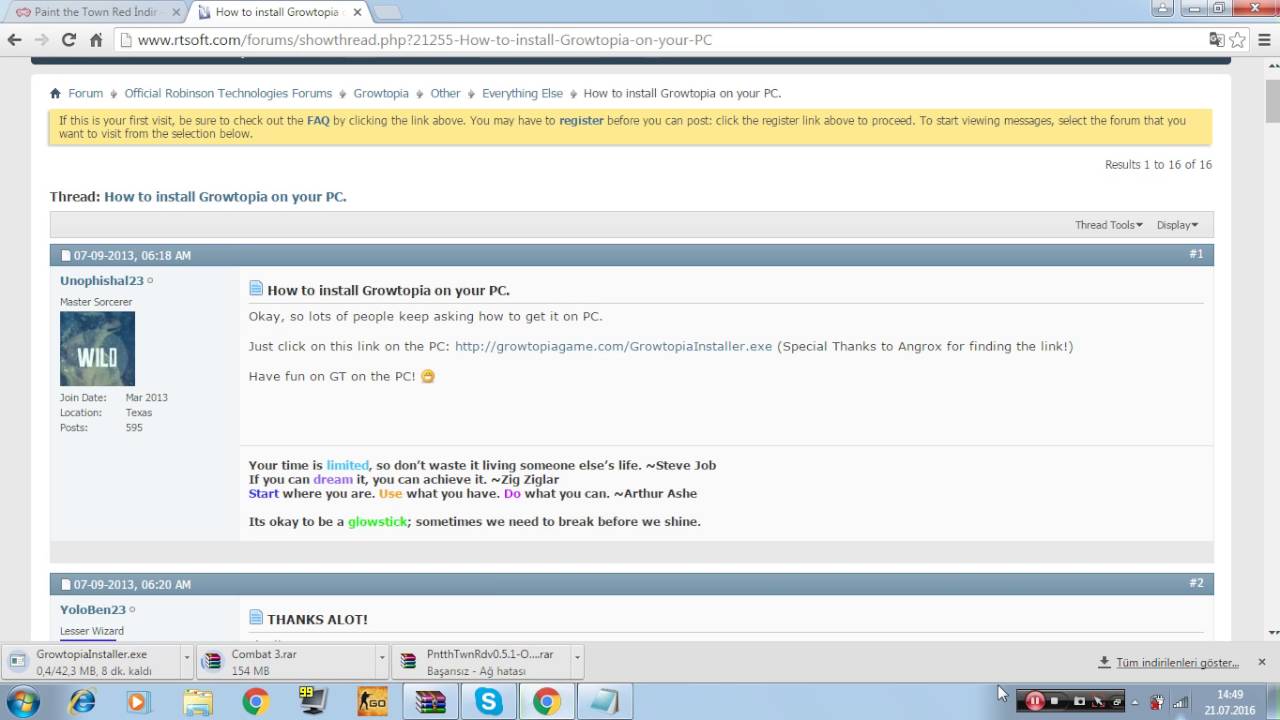The image size is (1280, 720).
Task: Click the network signal tray icon
Action: click(x=1181, y=702)
